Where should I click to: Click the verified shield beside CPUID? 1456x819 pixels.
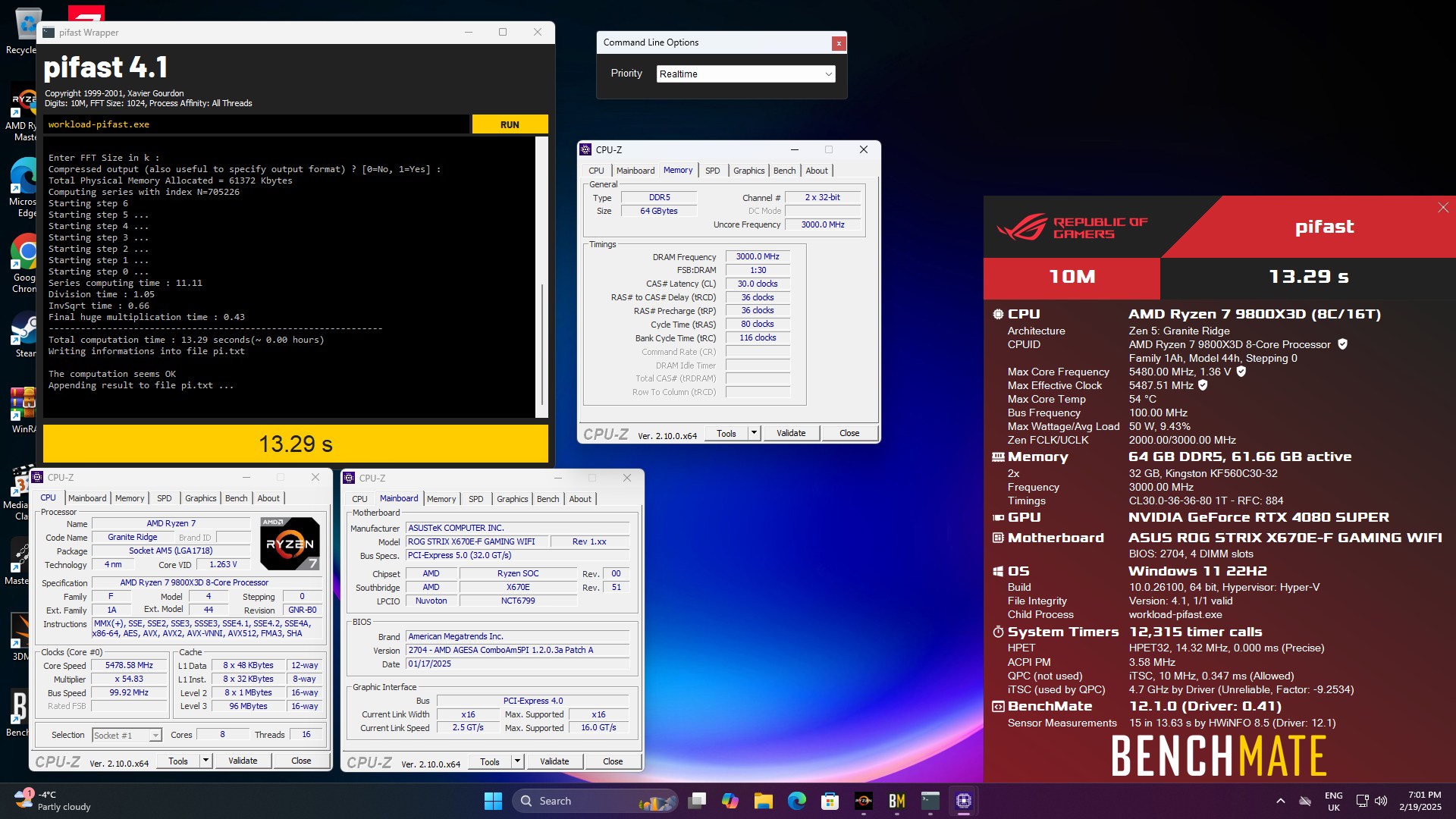coord(1342,344)
